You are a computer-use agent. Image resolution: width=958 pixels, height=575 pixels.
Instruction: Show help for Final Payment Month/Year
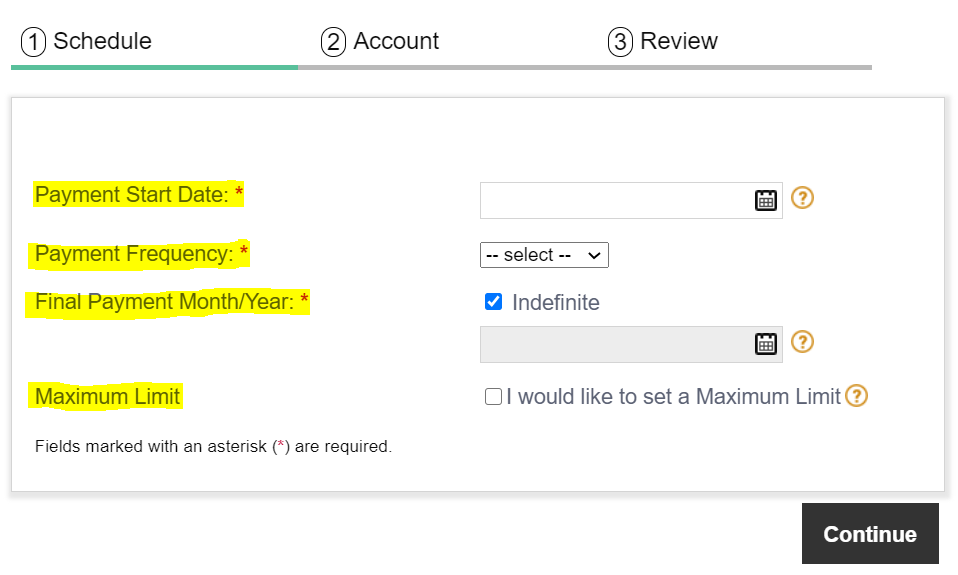coord(802,342)
